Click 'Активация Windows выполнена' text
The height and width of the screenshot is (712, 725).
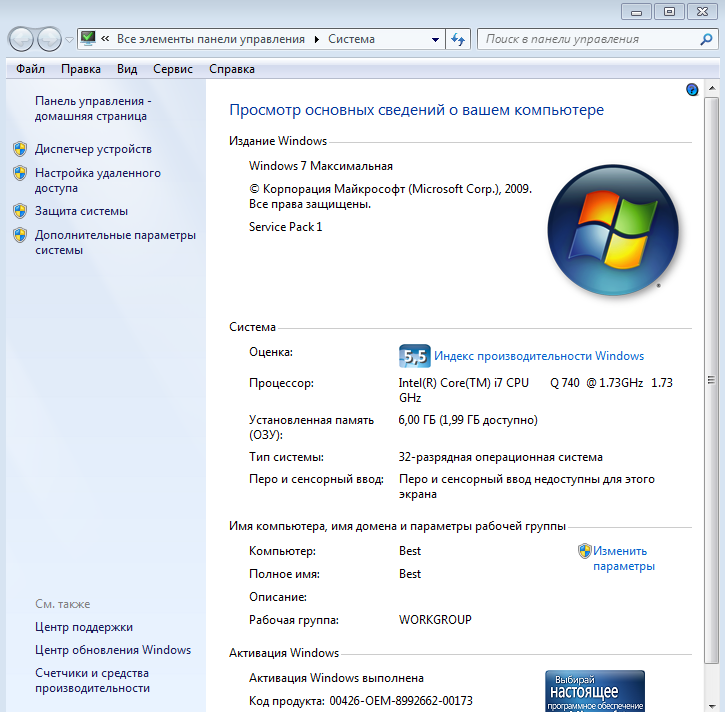coord(336,678)
